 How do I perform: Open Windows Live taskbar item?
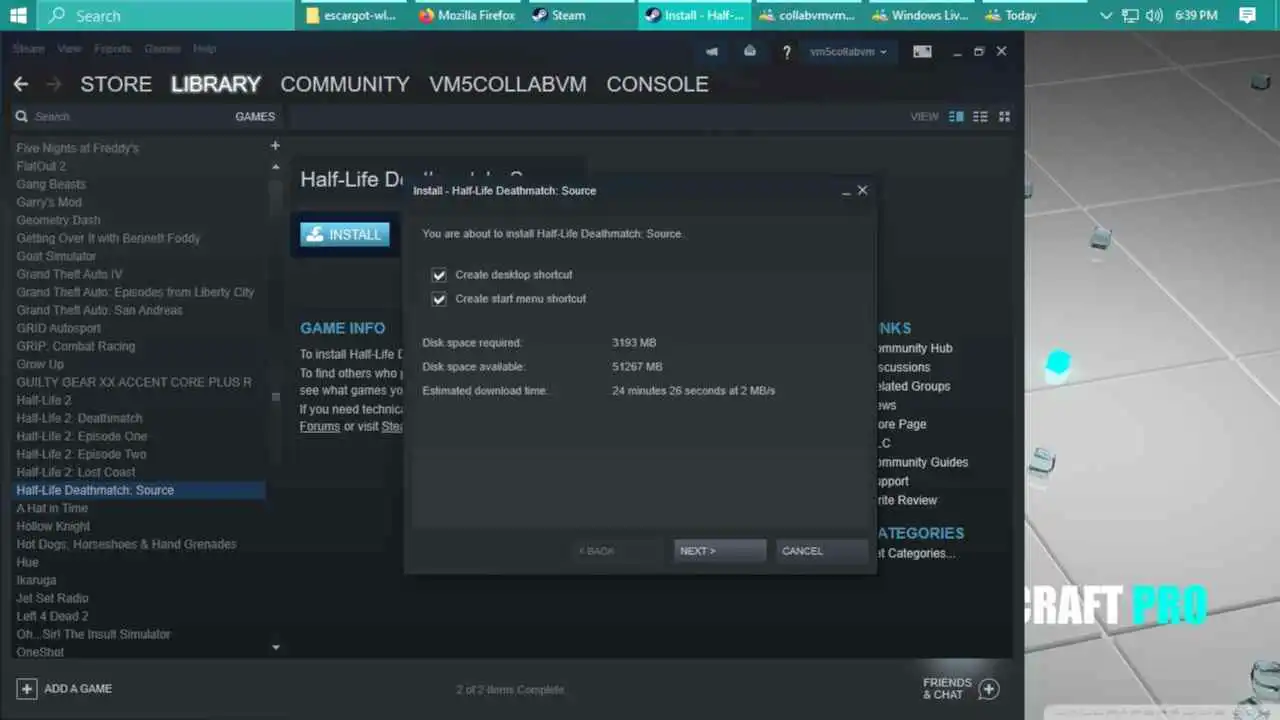tap(921, 15)
